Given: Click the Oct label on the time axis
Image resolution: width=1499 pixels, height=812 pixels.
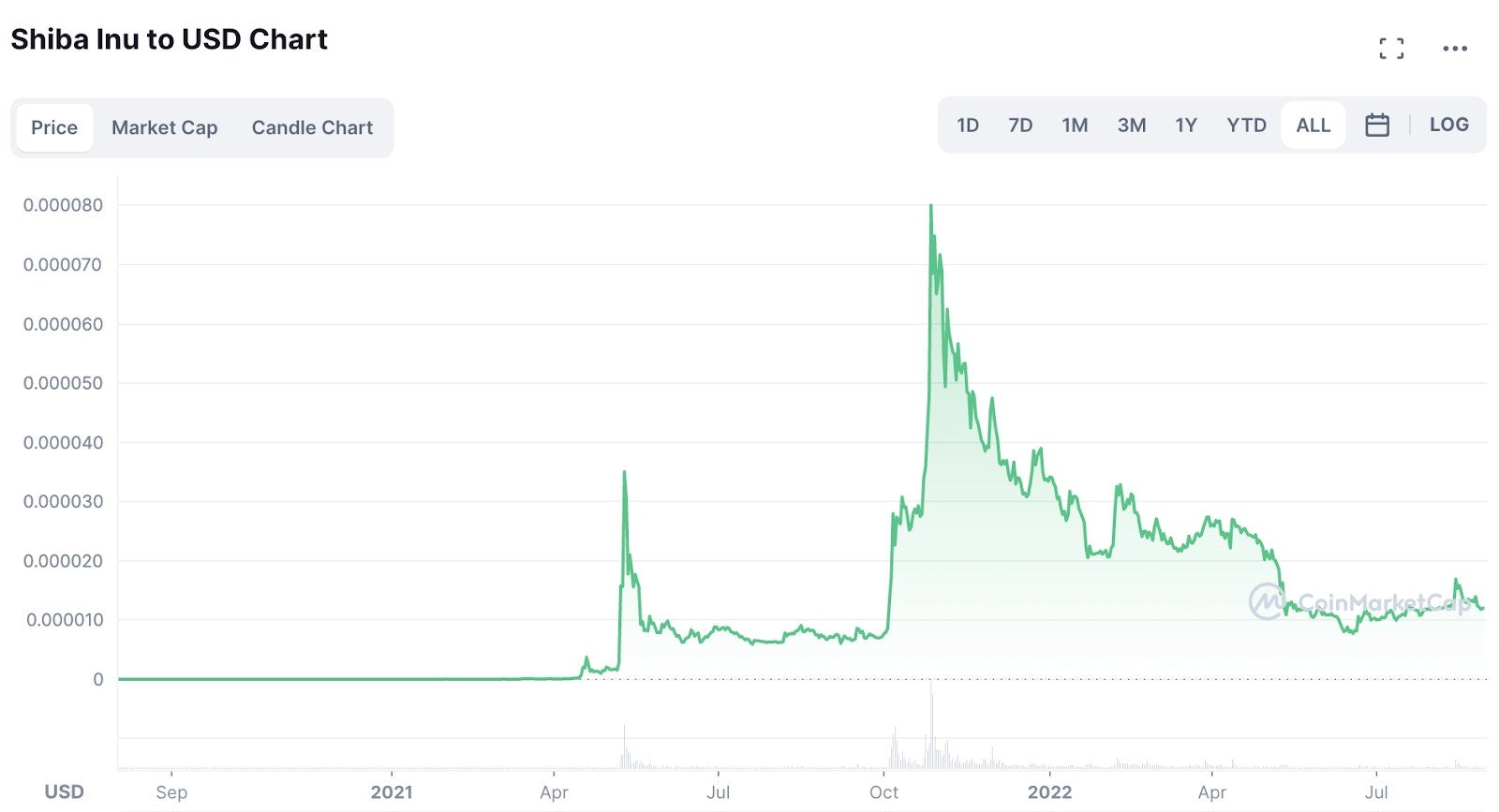Looking at the screenshot, I should pos(883,792).
